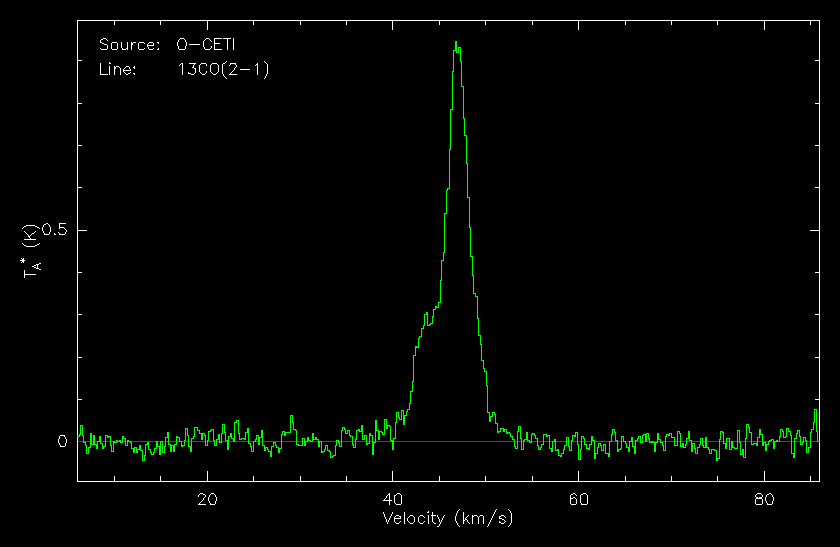
Task: Click the 'Line:' label text
Action: [118, 70]
